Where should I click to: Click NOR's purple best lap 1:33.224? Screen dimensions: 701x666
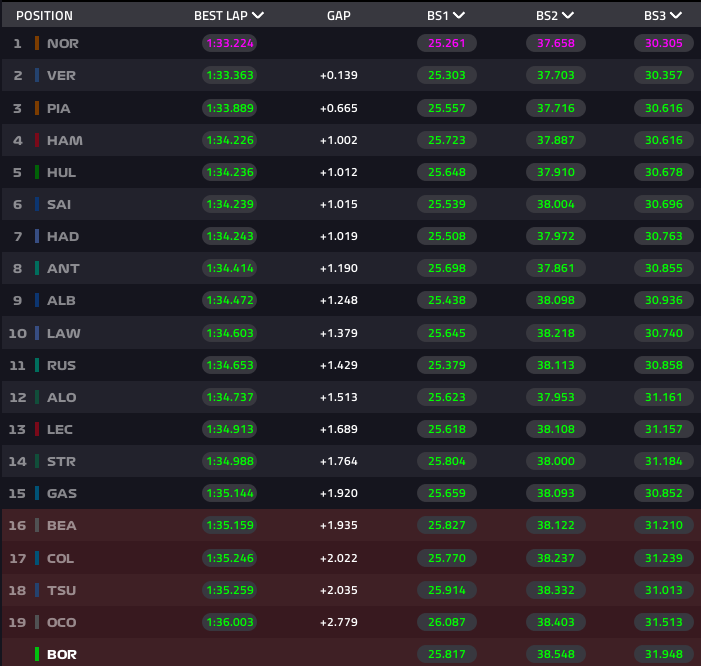pyautogui.click(x=229, y=43)
